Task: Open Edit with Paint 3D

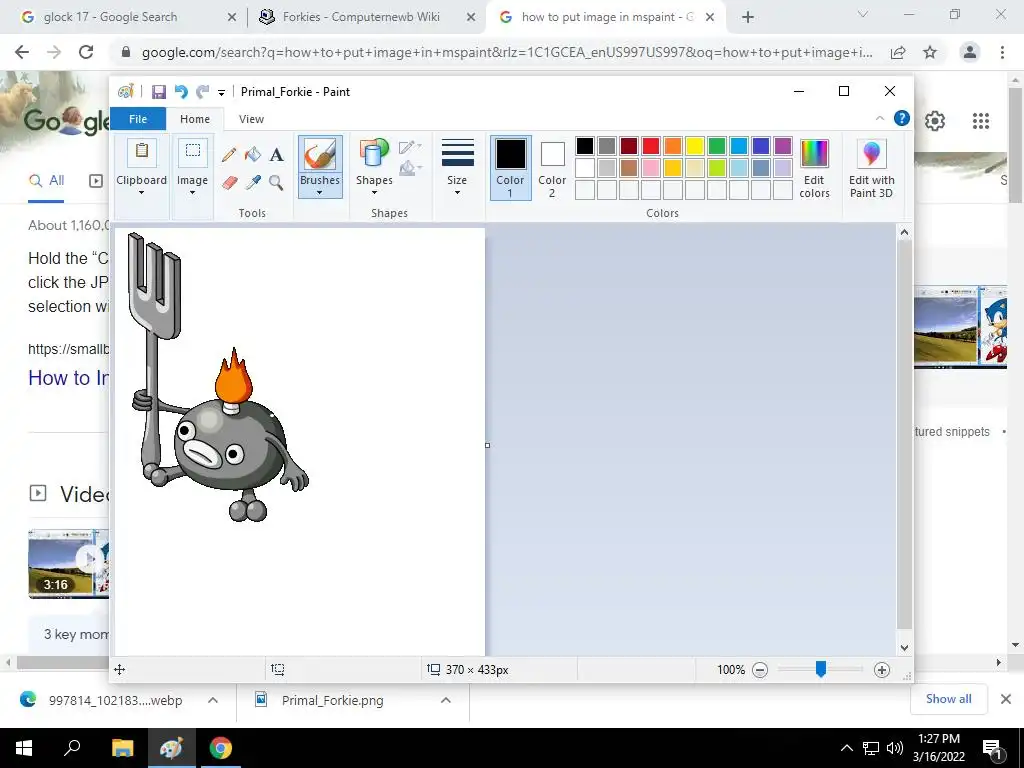Action: (x=871, y=168)
